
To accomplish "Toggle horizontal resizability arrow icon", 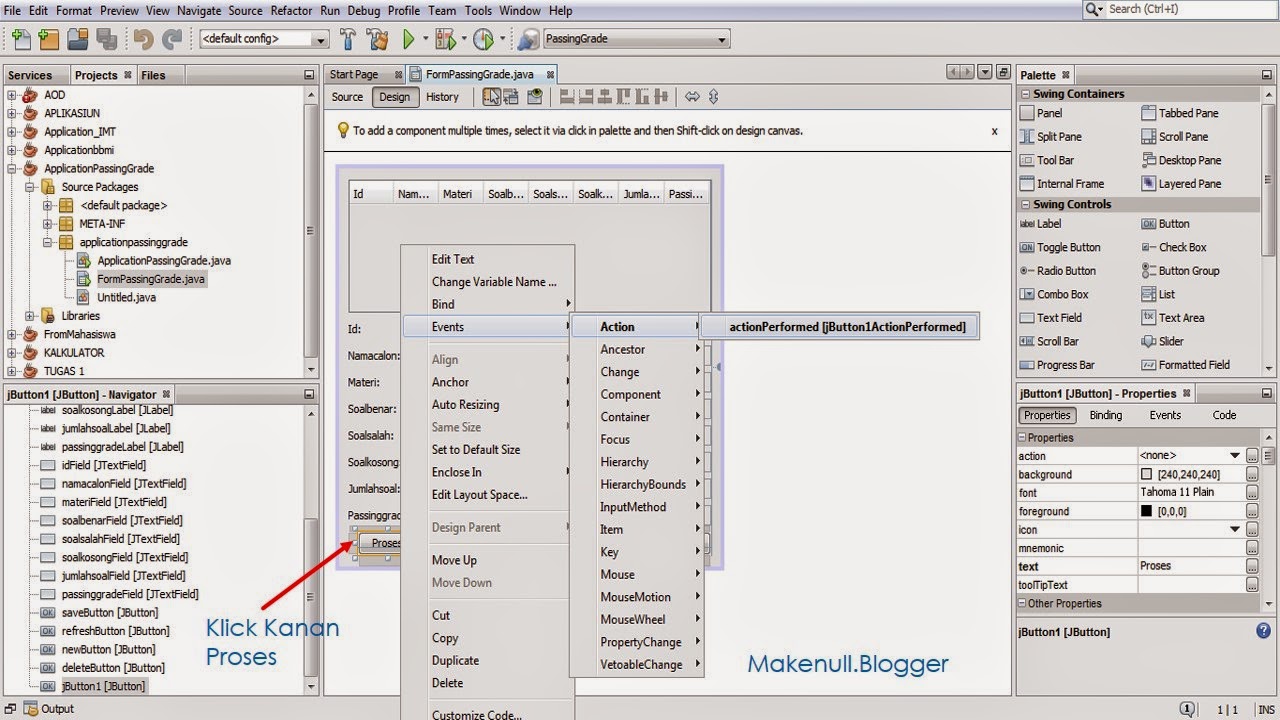I will 692,97.
